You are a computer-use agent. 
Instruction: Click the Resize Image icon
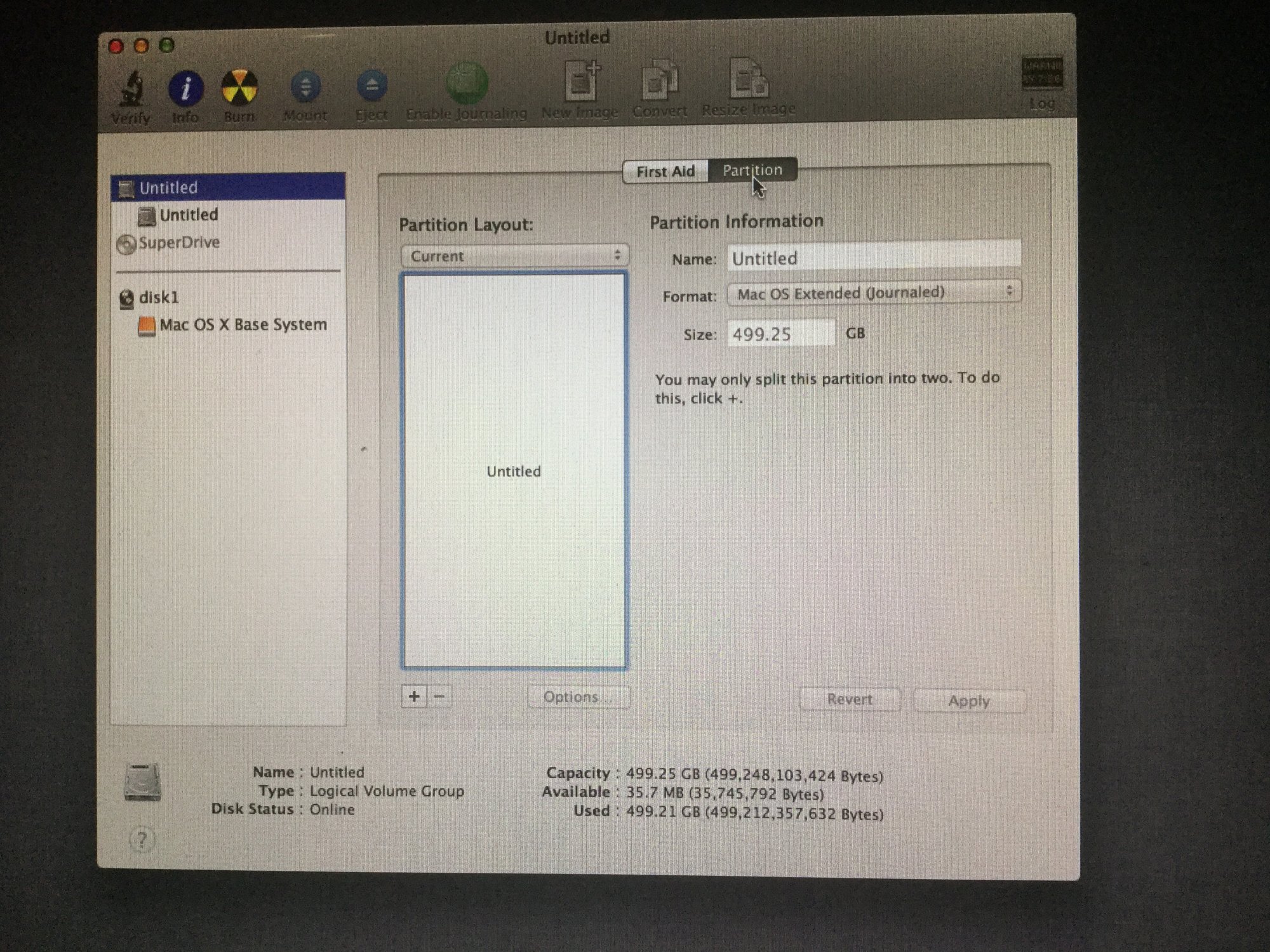pos(749,79)
